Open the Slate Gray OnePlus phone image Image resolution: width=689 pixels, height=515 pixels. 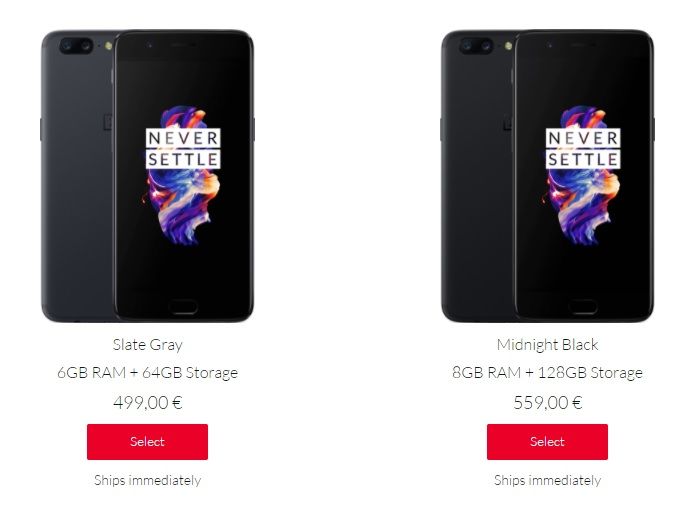tap(148, 176)
